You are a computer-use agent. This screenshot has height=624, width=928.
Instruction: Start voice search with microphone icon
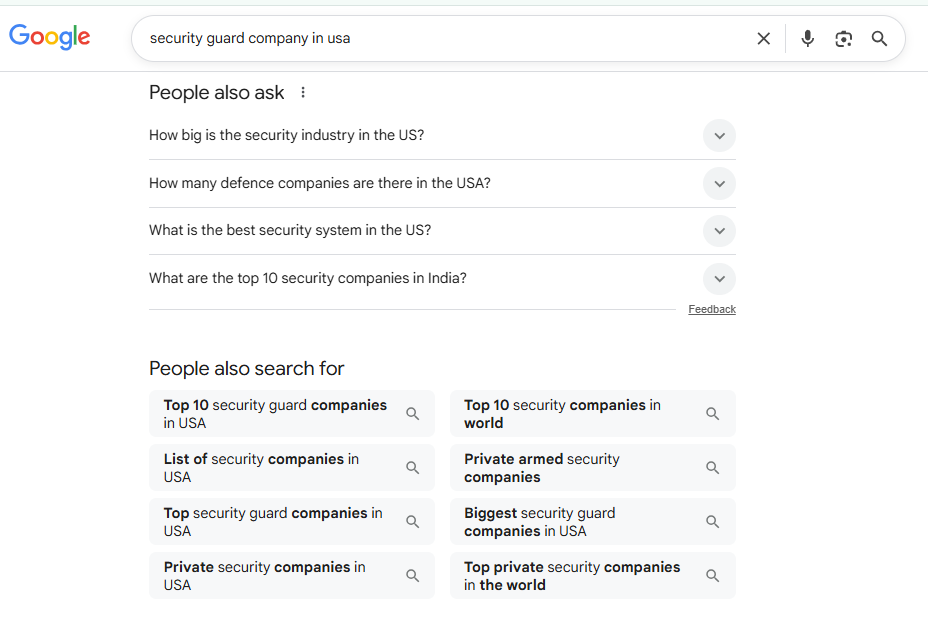click(808, 39)
